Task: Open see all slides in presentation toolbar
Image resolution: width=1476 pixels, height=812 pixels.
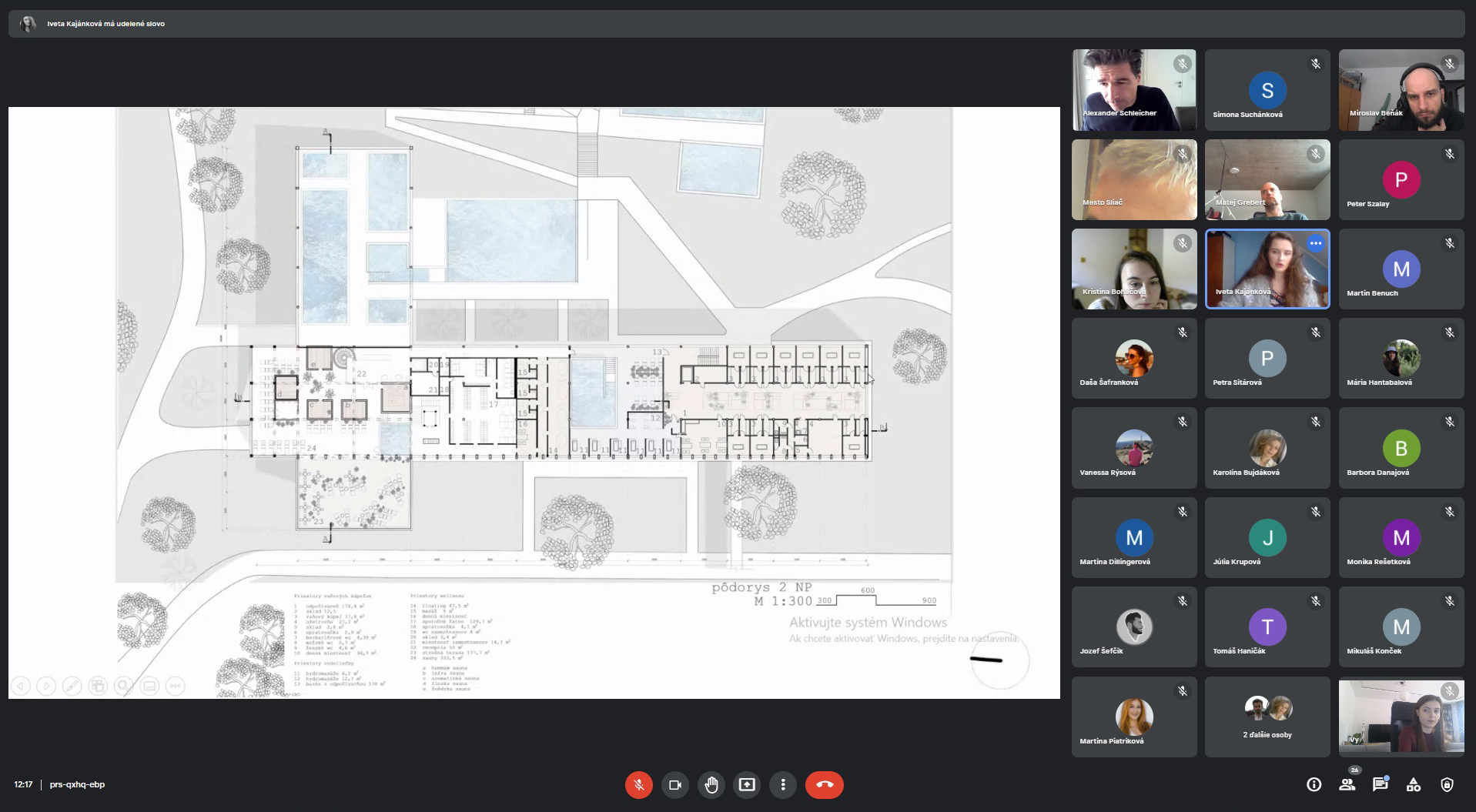Action: (x=98, y=685)
